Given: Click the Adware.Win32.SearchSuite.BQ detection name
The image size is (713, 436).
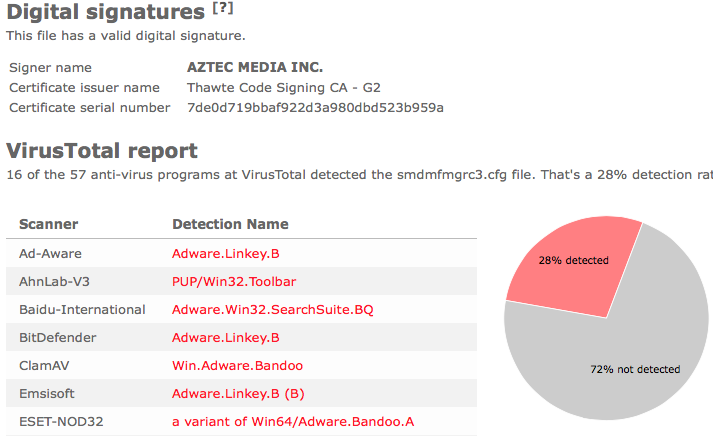Looking at the screenshot, I should 272,310.
